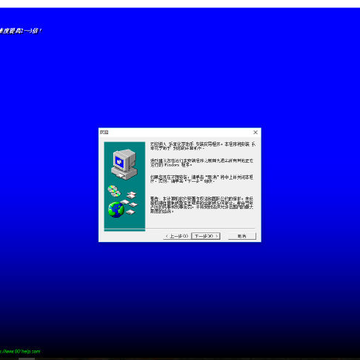Viewport: 360px width, 360px height.
Task: Close the welcome dialog with the X
Action: [255, 132]
